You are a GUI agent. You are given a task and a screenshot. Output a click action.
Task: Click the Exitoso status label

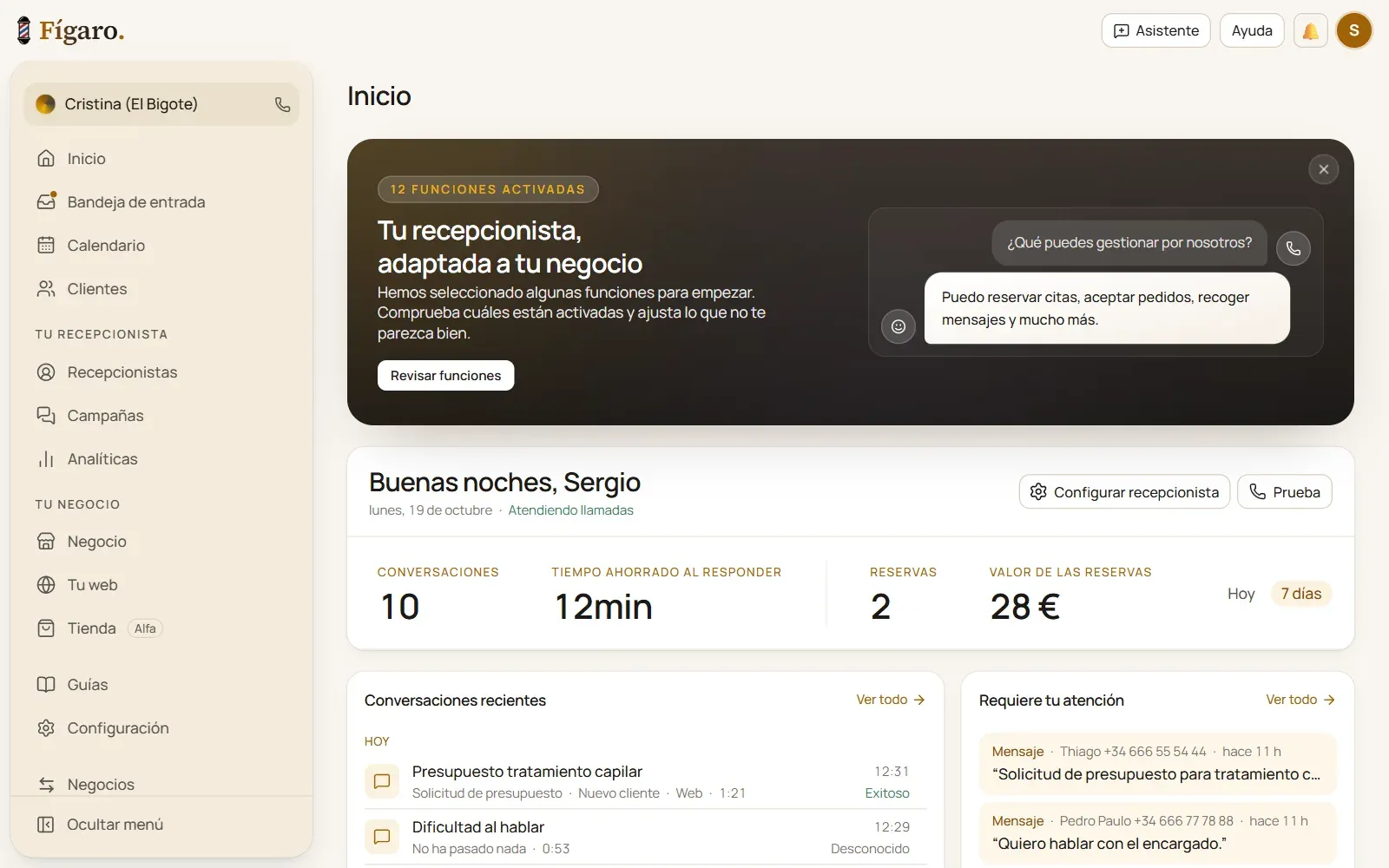(x=887, y=793)
